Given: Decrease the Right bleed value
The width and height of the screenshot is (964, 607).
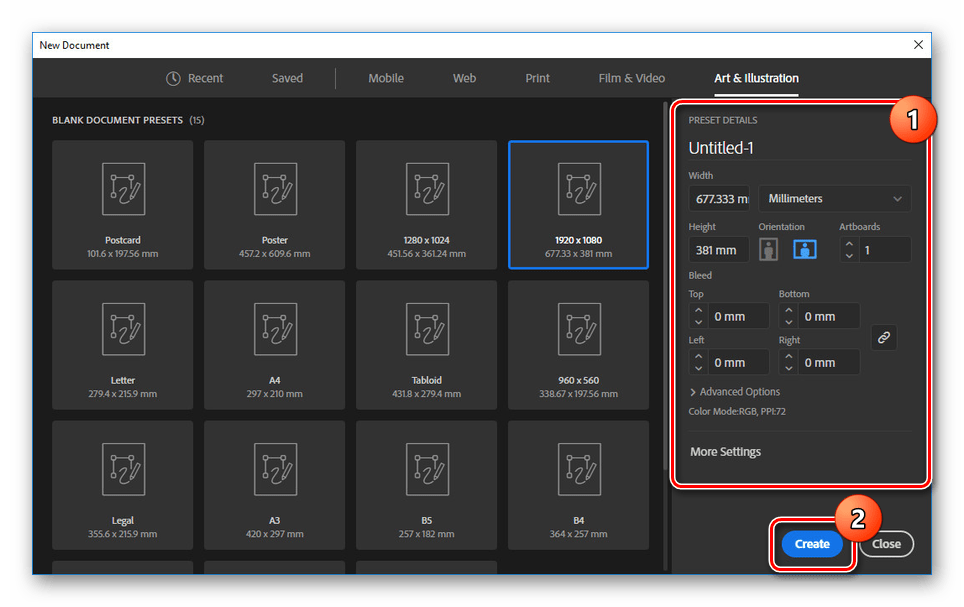Looking at the screenshot, I should pyautogui.click(x=789, y=368).
